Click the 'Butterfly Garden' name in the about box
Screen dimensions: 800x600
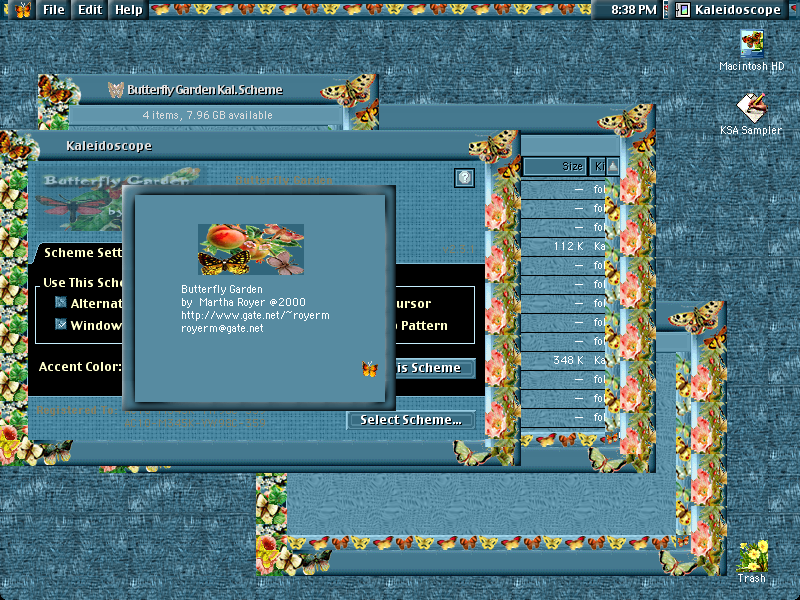pos(222,289)
